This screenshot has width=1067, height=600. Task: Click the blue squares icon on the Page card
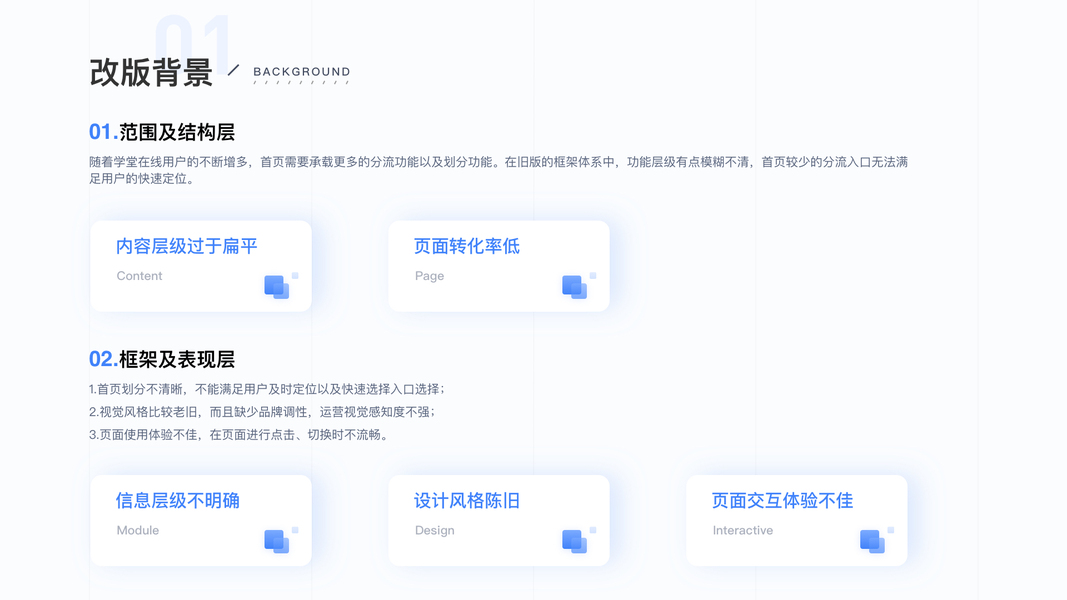click(578, 286)
